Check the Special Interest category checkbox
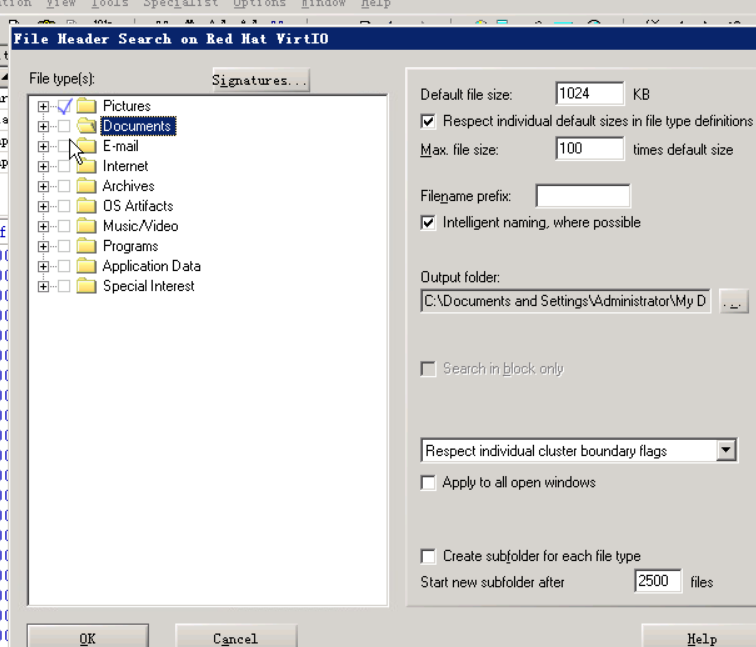The width and height of the screenshot is (756, 647). [x=64, y=286]
